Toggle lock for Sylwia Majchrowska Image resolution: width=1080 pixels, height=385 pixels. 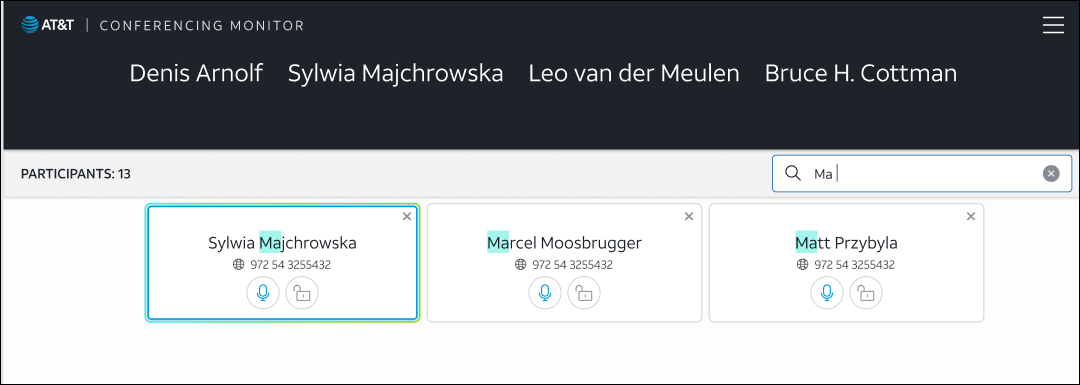coord(302,293)
